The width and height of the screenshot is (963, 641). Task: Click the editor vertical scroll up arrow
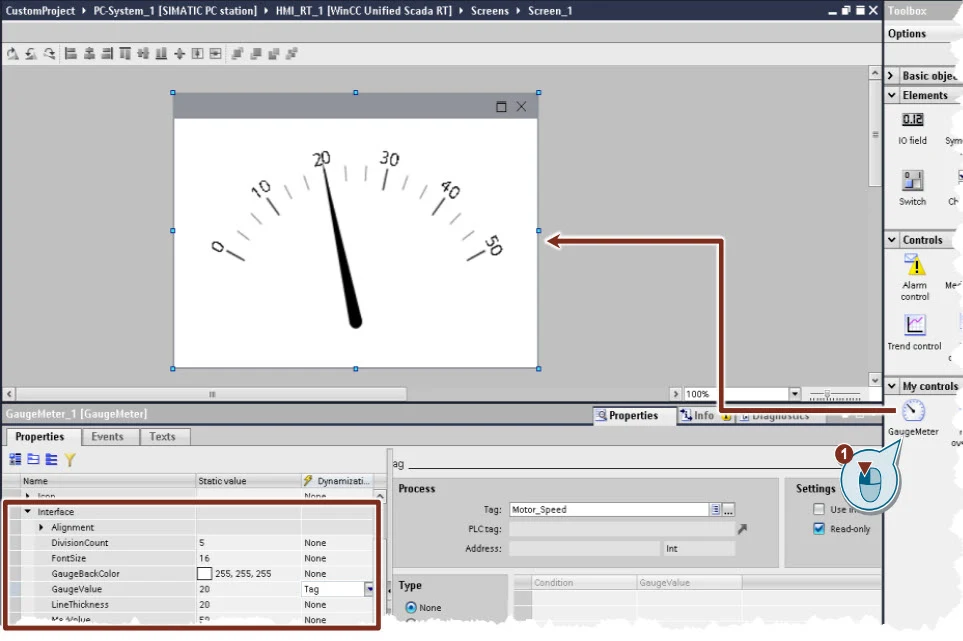pos(875,73)
